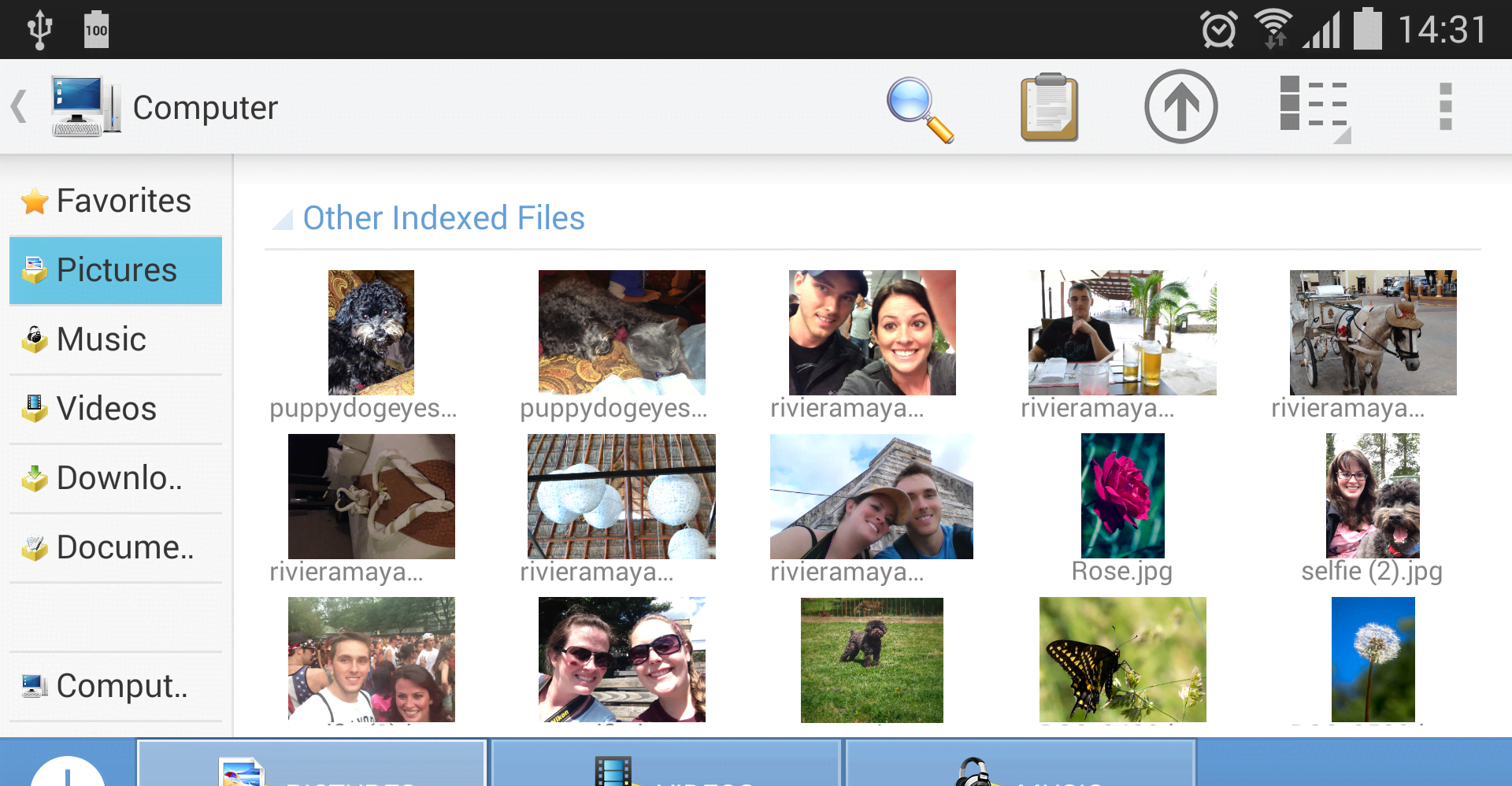Tap the alarm clock status icon

pos(1218,30)
